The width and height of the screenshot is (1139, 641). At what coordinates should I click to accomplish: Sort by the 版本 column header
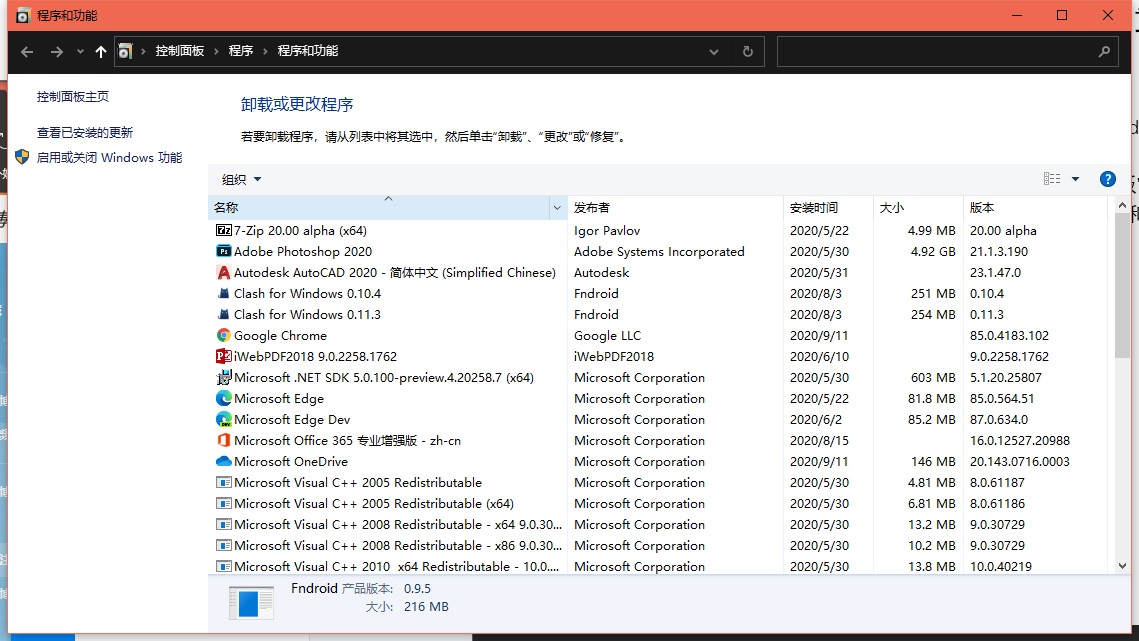coord(1035,208)
